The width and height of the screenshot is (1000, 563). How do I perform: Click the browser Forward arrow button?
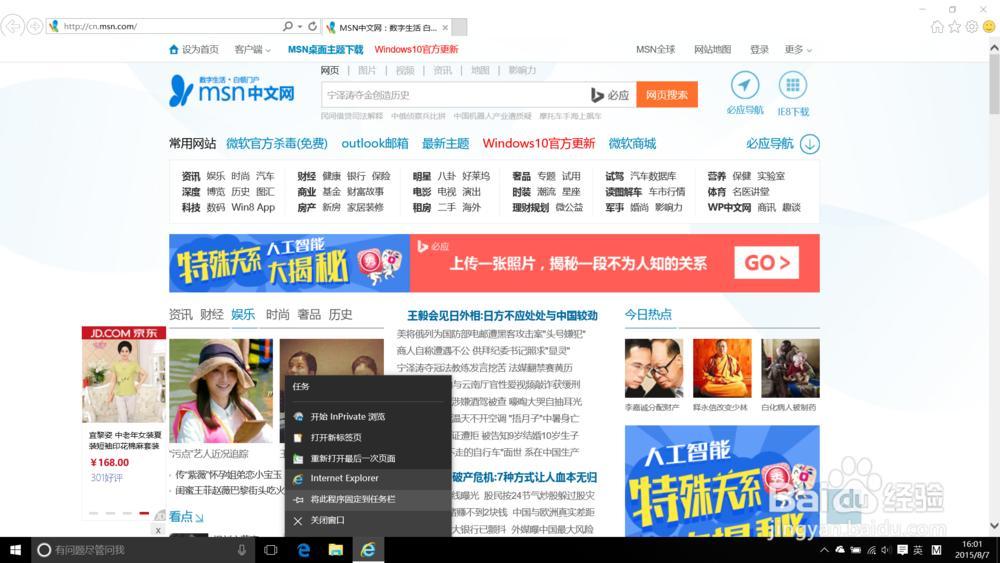pyautogui.click(x=34, y=26)
